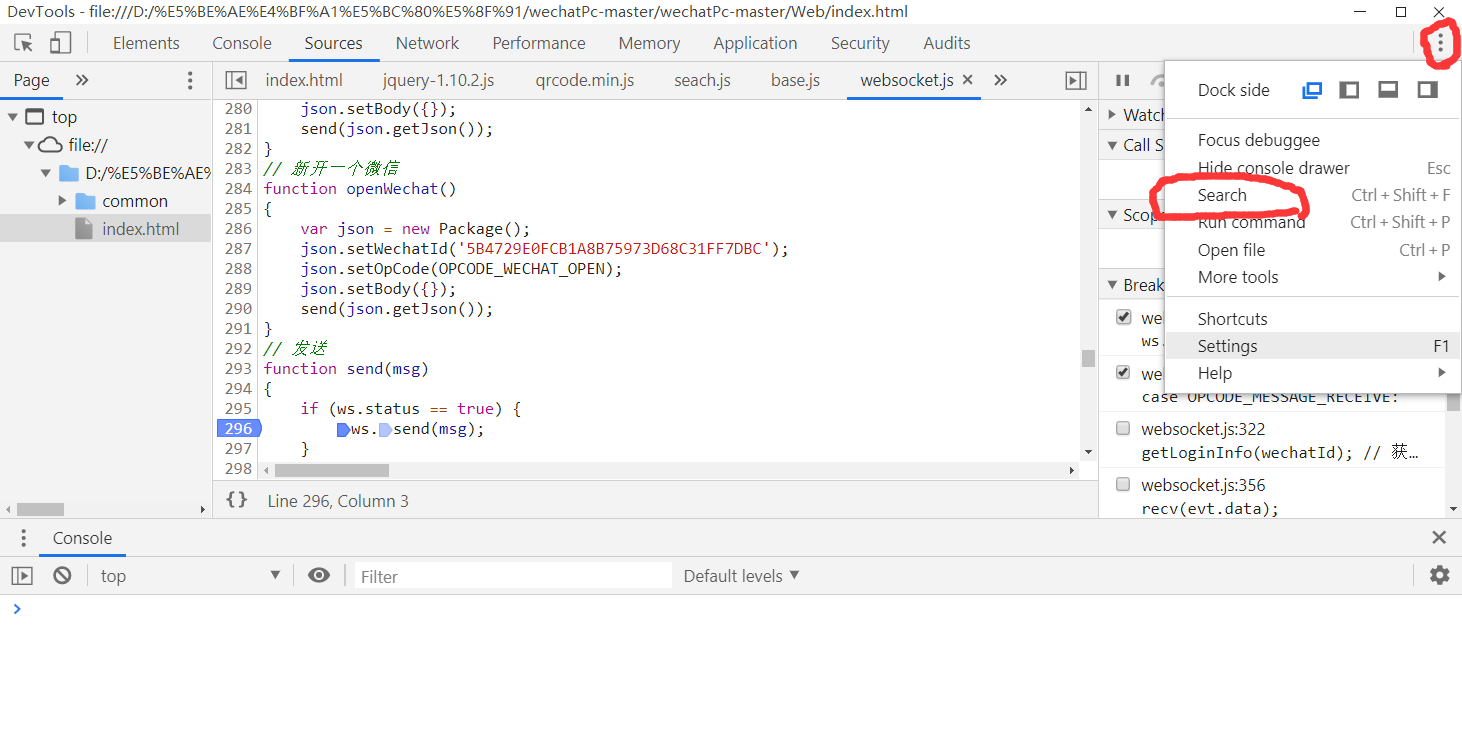This screenshot has height=730, width=1462.
Task: Choose Run command from the menu
Action: (1313, 222)
